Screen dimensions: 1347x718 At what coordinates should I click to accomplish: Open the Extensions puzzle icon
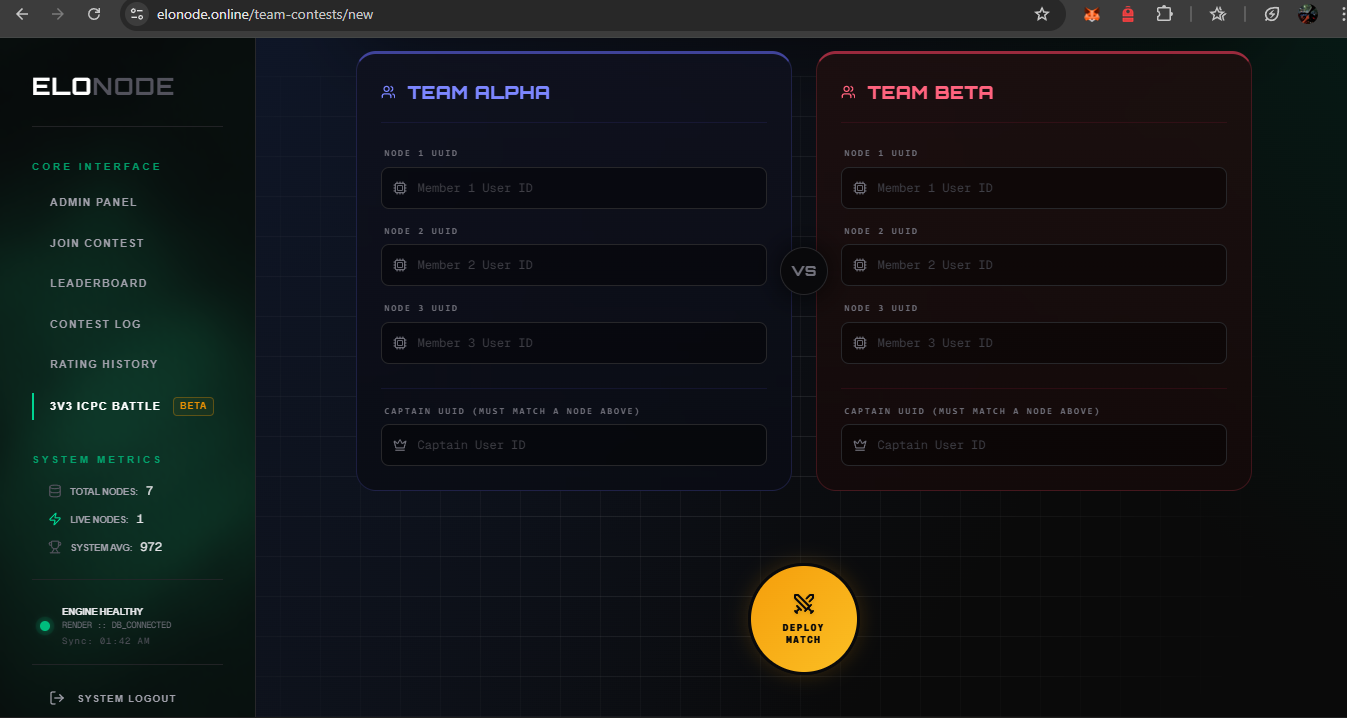point(1164,14)
